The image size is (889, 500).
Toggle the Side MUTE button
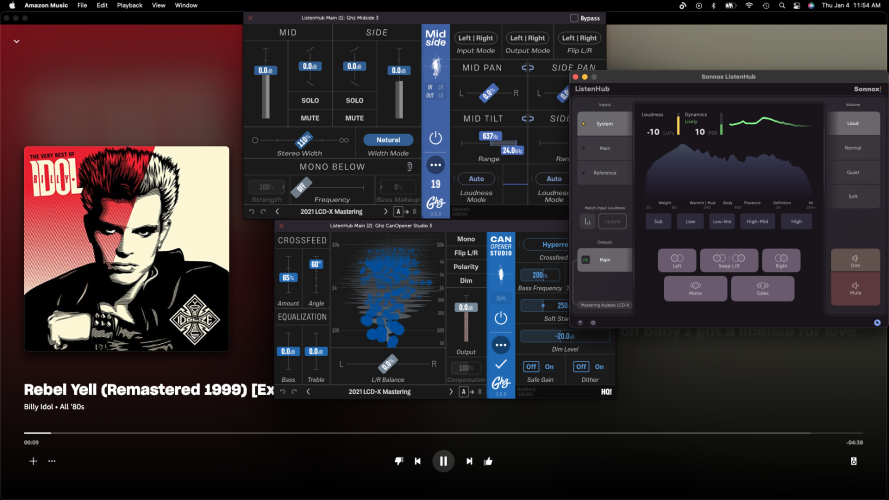(x=354, y=118)
